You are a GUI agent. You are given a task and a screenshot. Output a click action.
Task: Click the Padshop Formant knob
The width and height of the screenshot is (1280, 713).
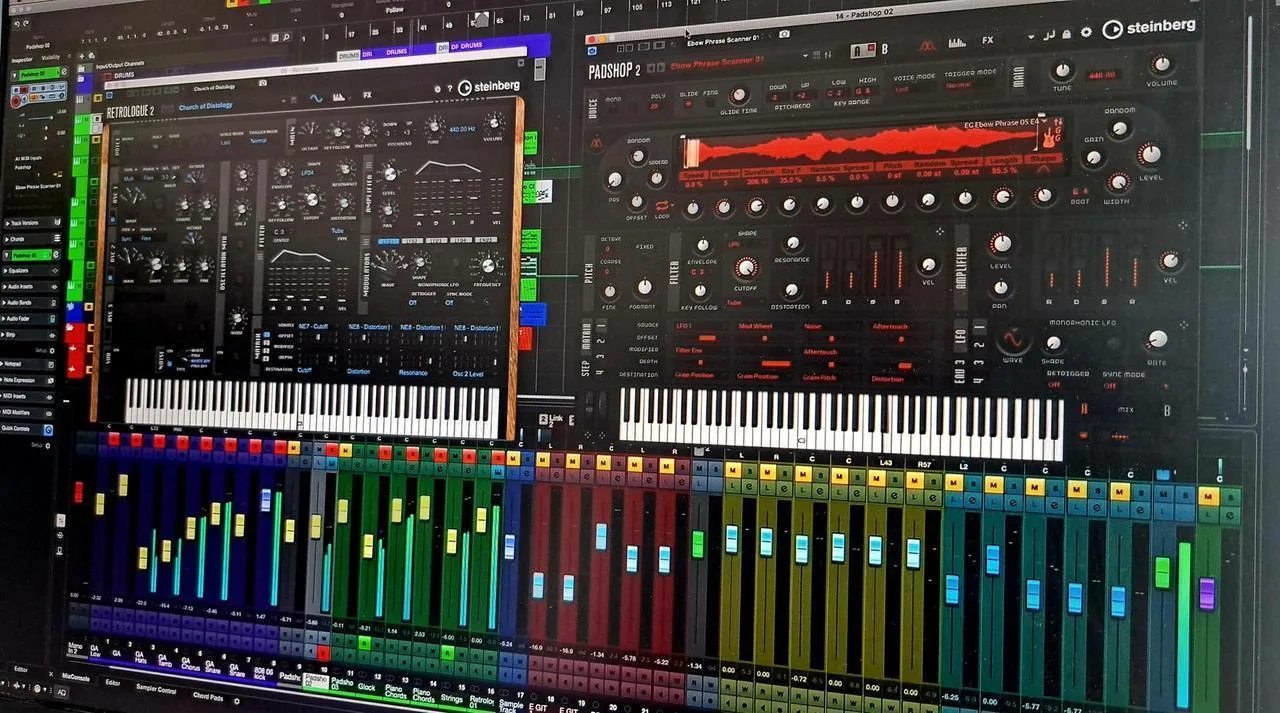click(644, 288)
